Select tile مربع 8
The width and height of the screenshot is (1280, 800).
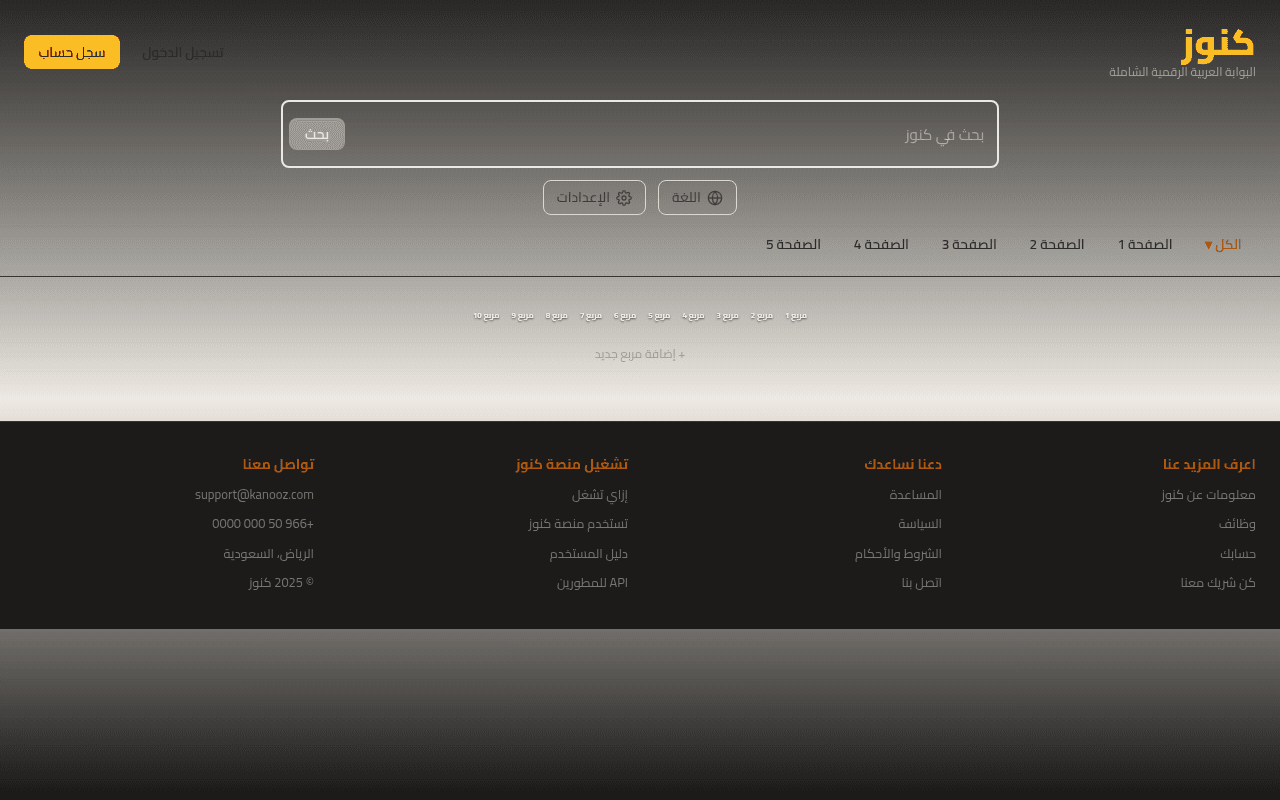click(557, 316)
